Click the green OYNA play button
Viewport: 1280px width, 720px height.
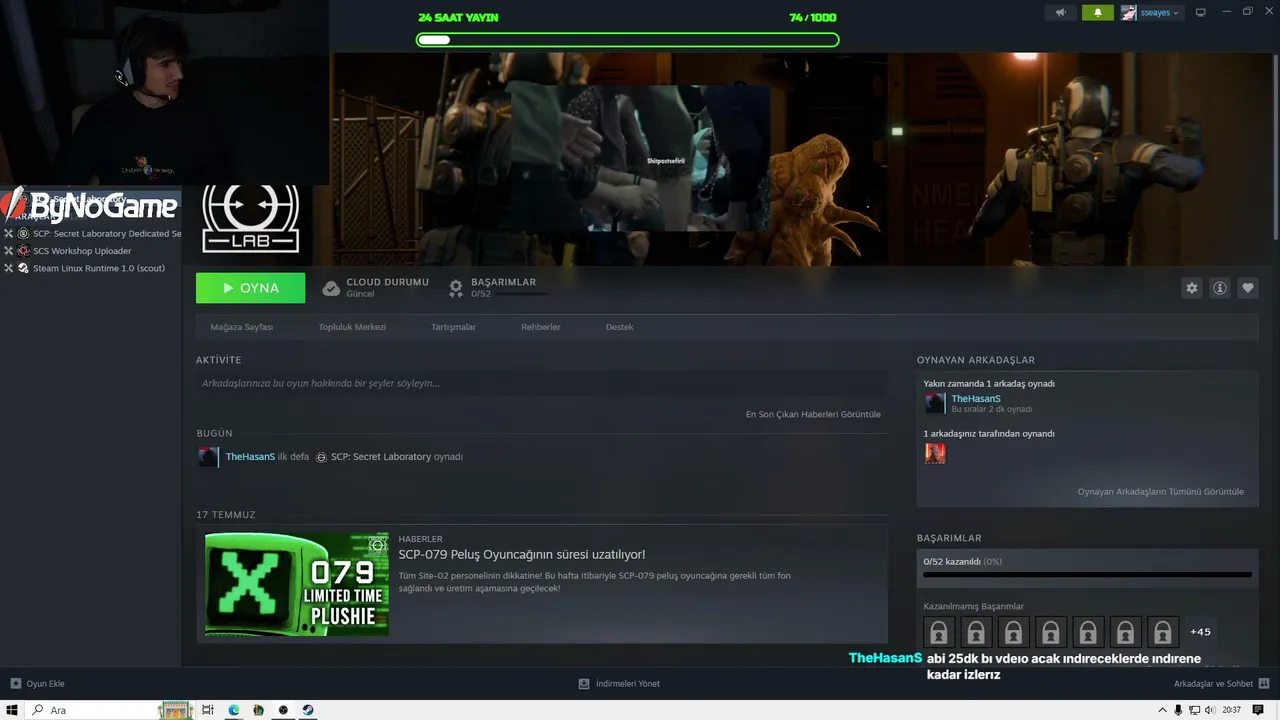click(x=251, y=288)
